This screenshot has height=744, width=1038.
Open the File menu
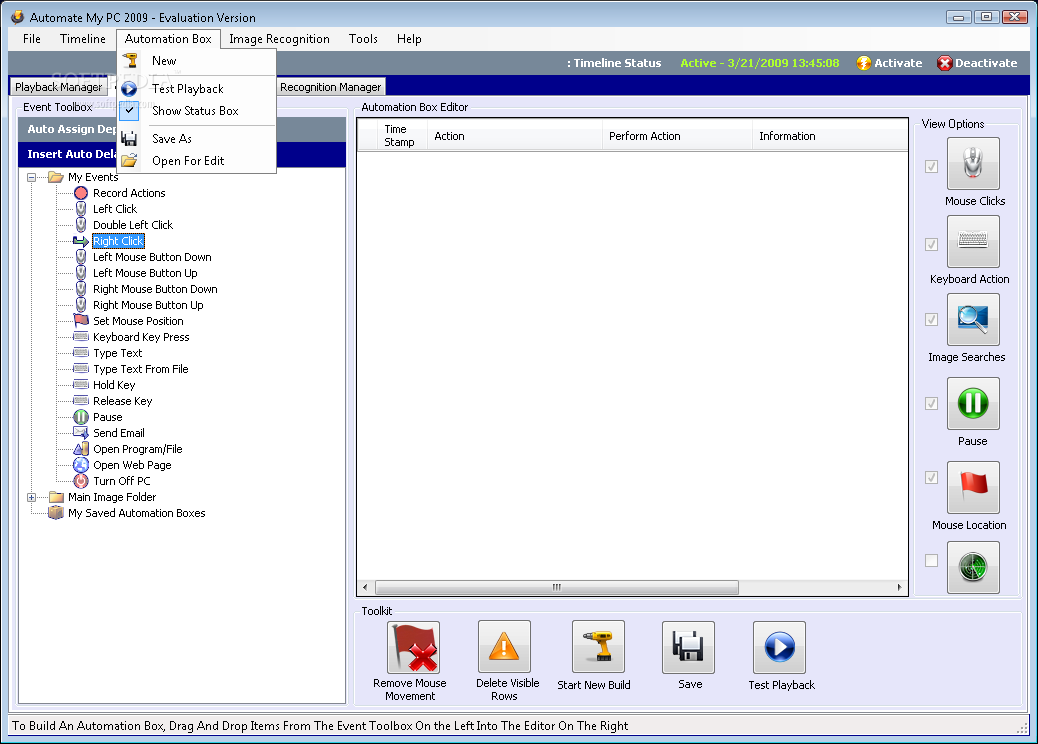point(31,39)
